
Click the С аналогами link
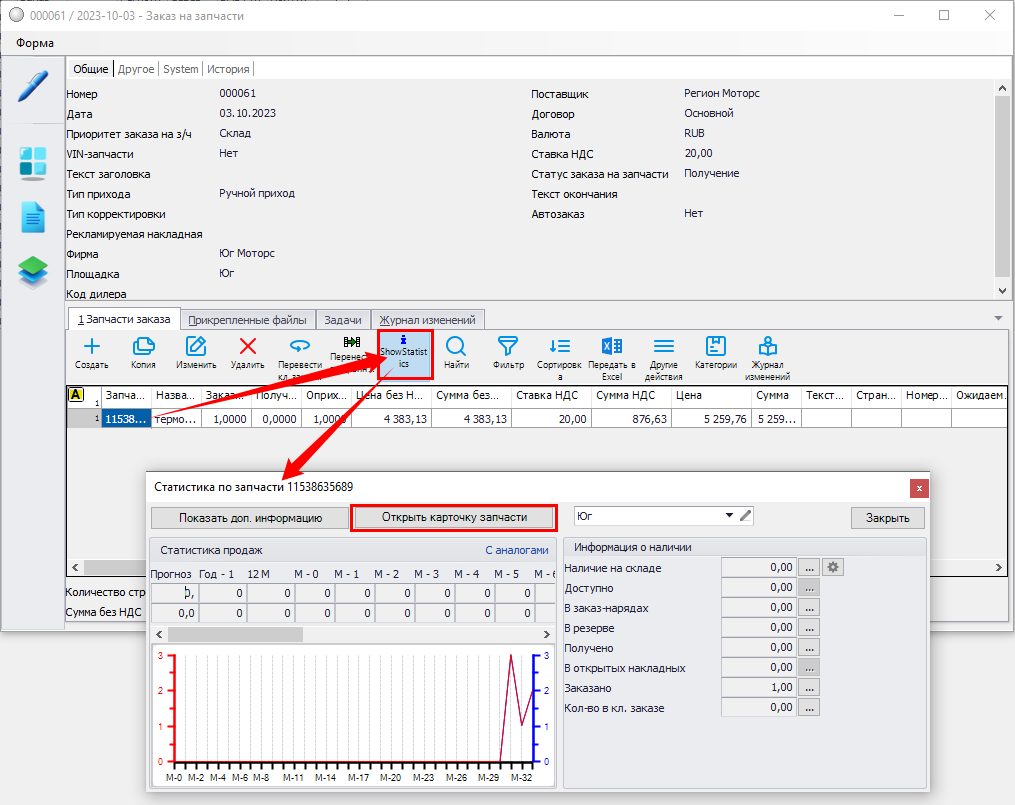(x=516, y=549)
